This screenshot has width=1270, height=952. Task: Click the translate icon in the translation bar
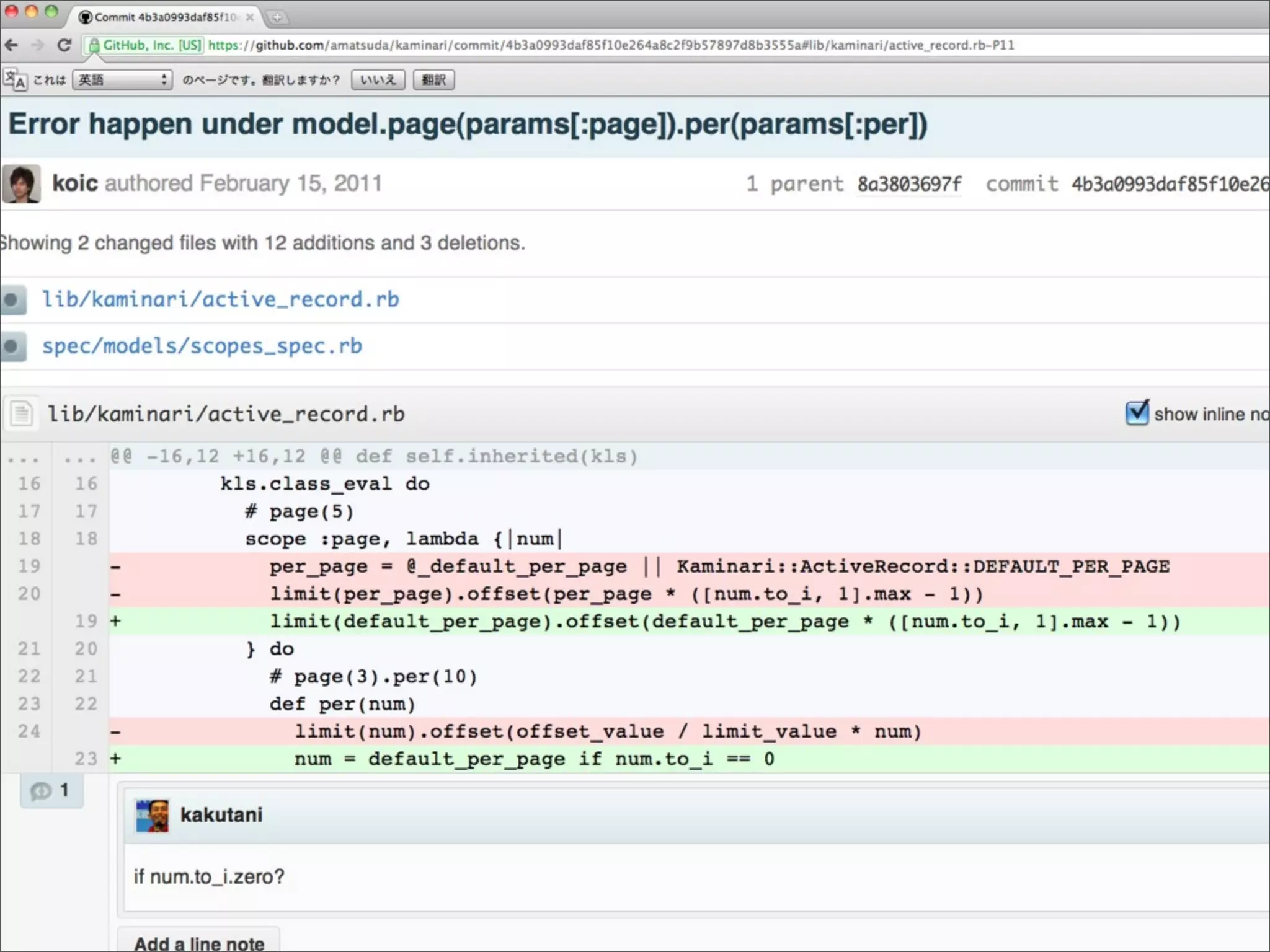tap(16, 80)
